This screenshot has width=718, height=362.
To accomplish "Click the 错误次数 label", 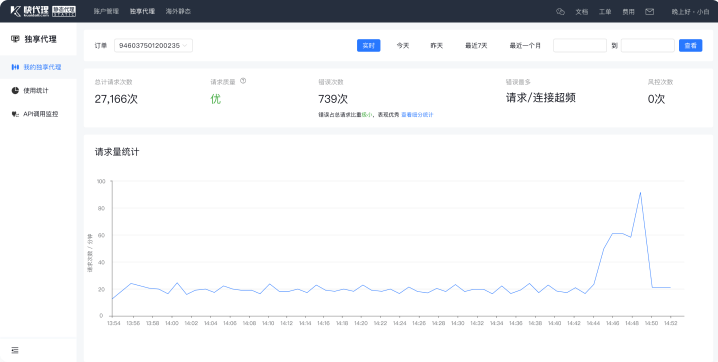I will (x=331, y=82).
